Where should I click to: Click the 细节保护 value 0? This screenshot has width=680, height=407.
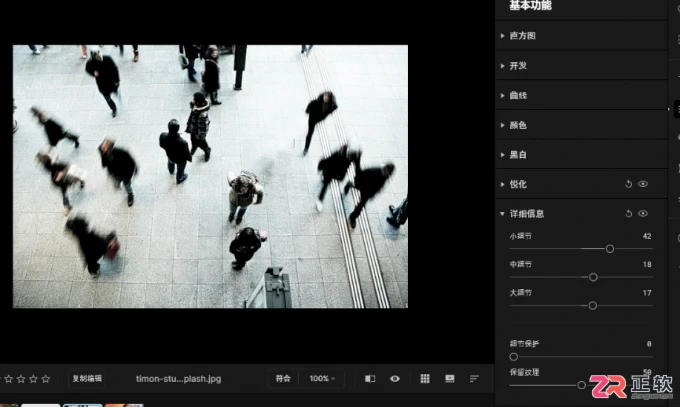[x=649, y=344]
